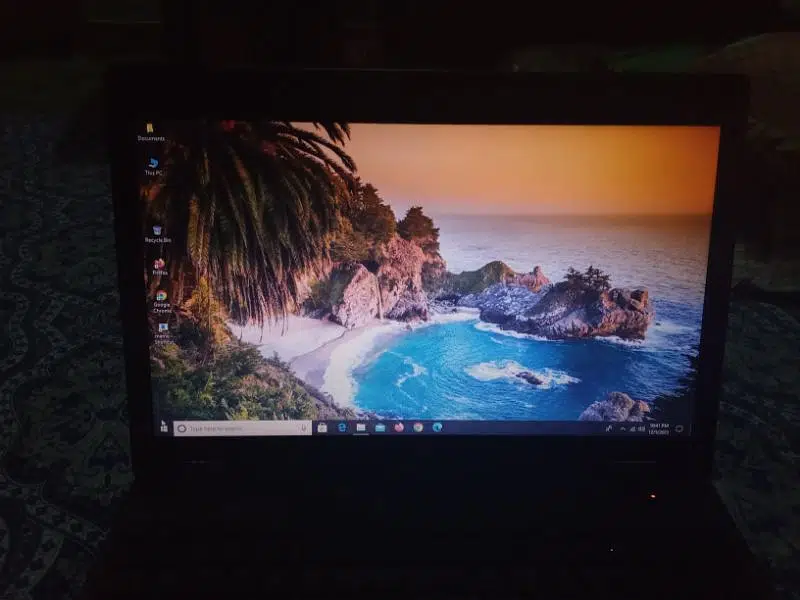This screenshot has width=800, height=600.
Task: Switch to the active underlined taskbar app
Action: tap(361, 428)
